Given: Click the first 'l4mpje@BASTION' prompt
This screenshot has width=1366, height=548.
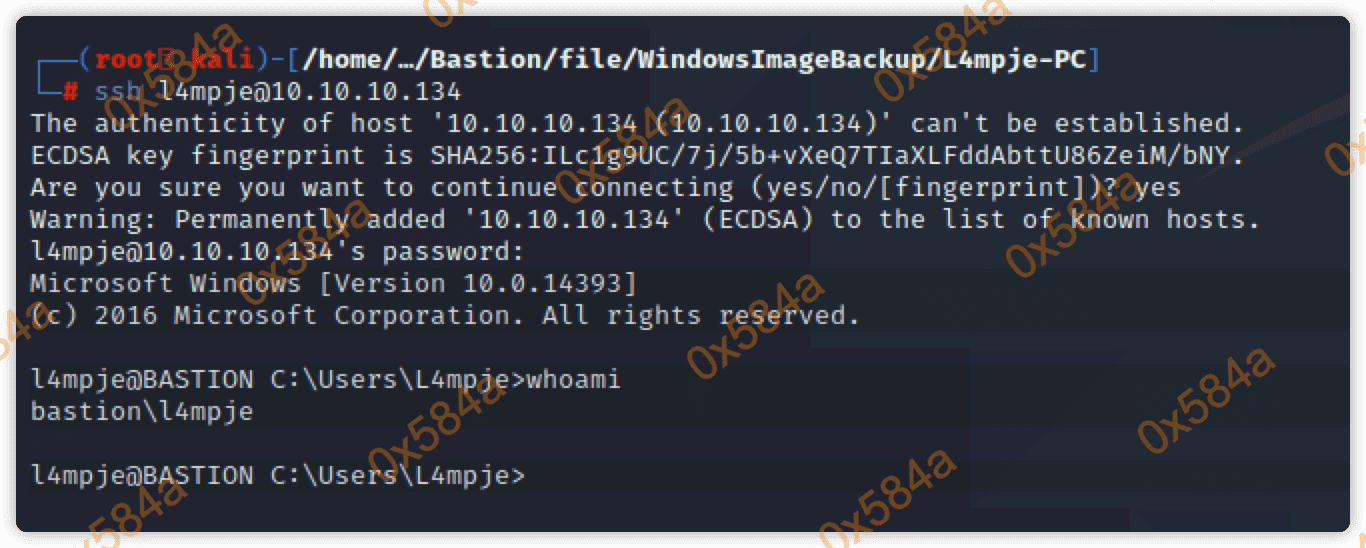Looking at the screenshot, I should point(142,380).
